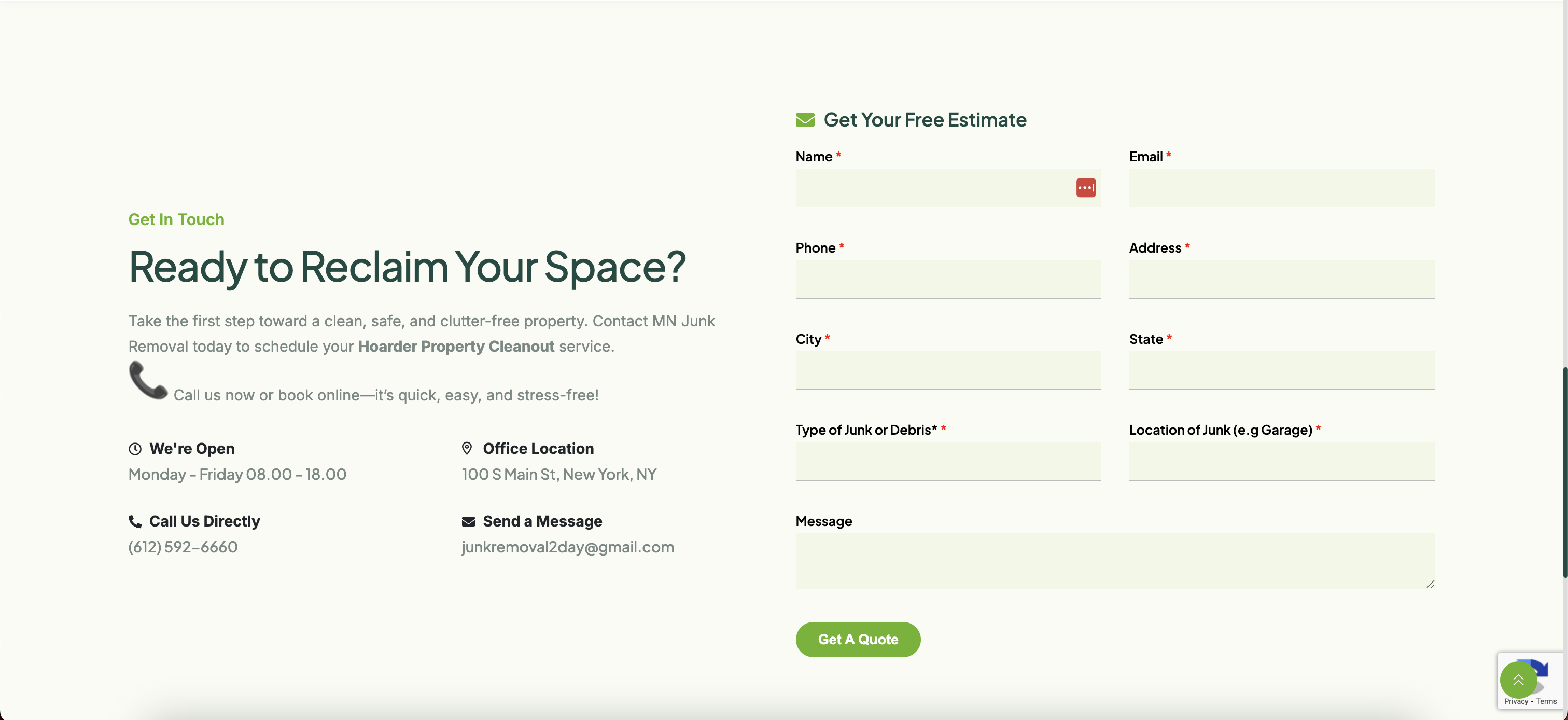Open the junkremoval2day@gmail.com email link

point(567,547)
